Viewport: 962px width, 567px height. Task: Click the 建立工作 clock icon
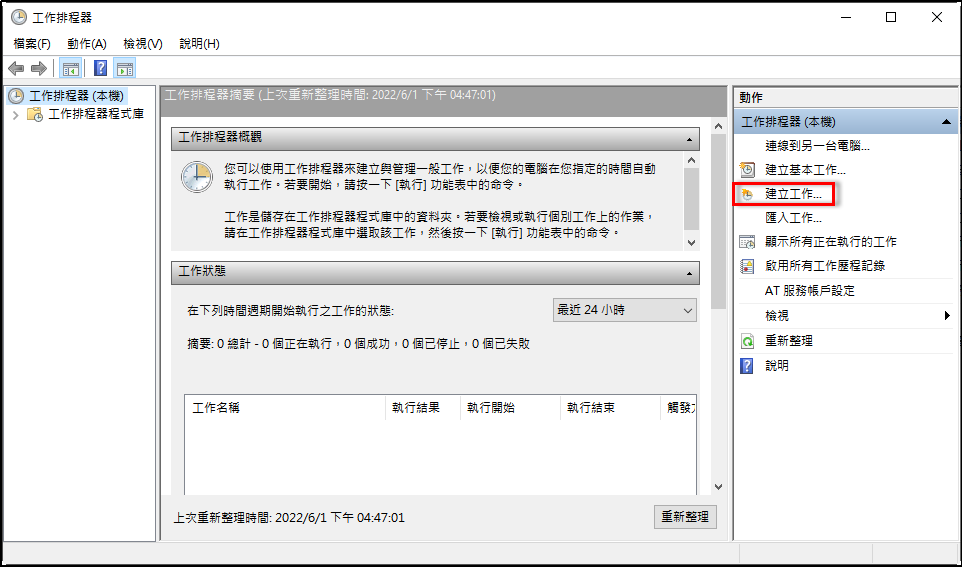point(747,194)
